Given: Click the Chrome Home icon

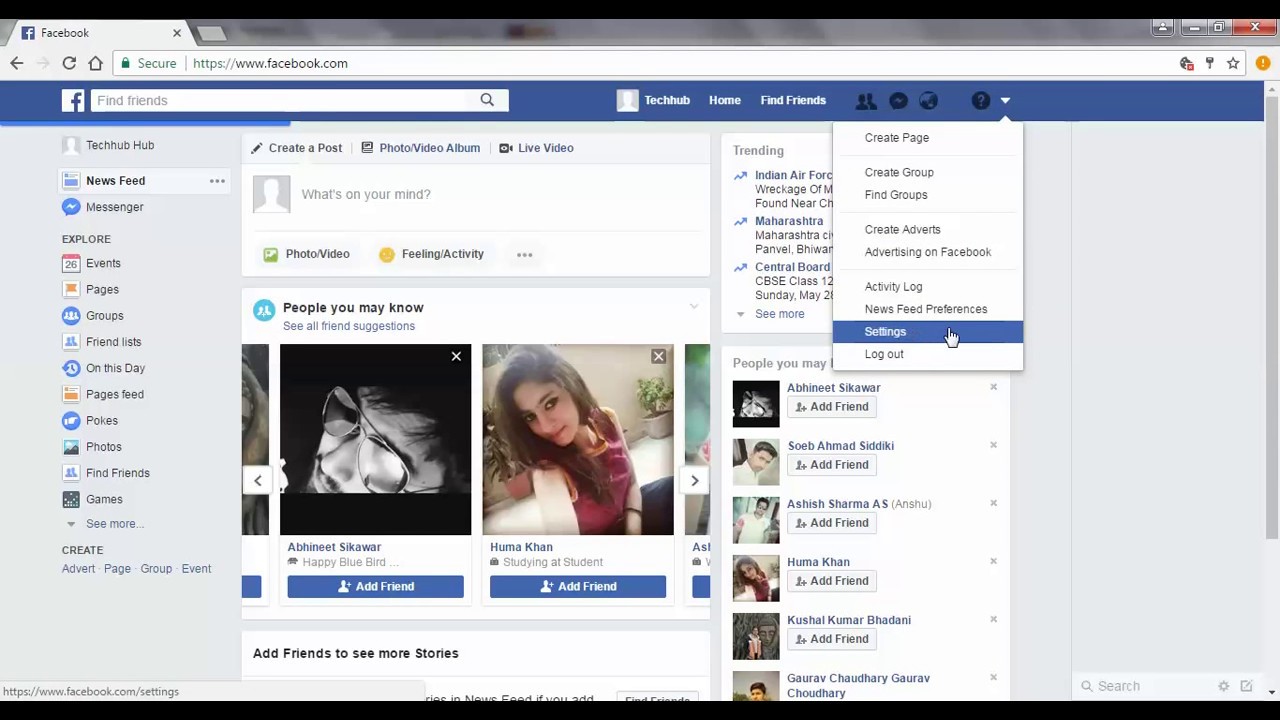Looking at the screenshot, I should click(x=95, y=63).
